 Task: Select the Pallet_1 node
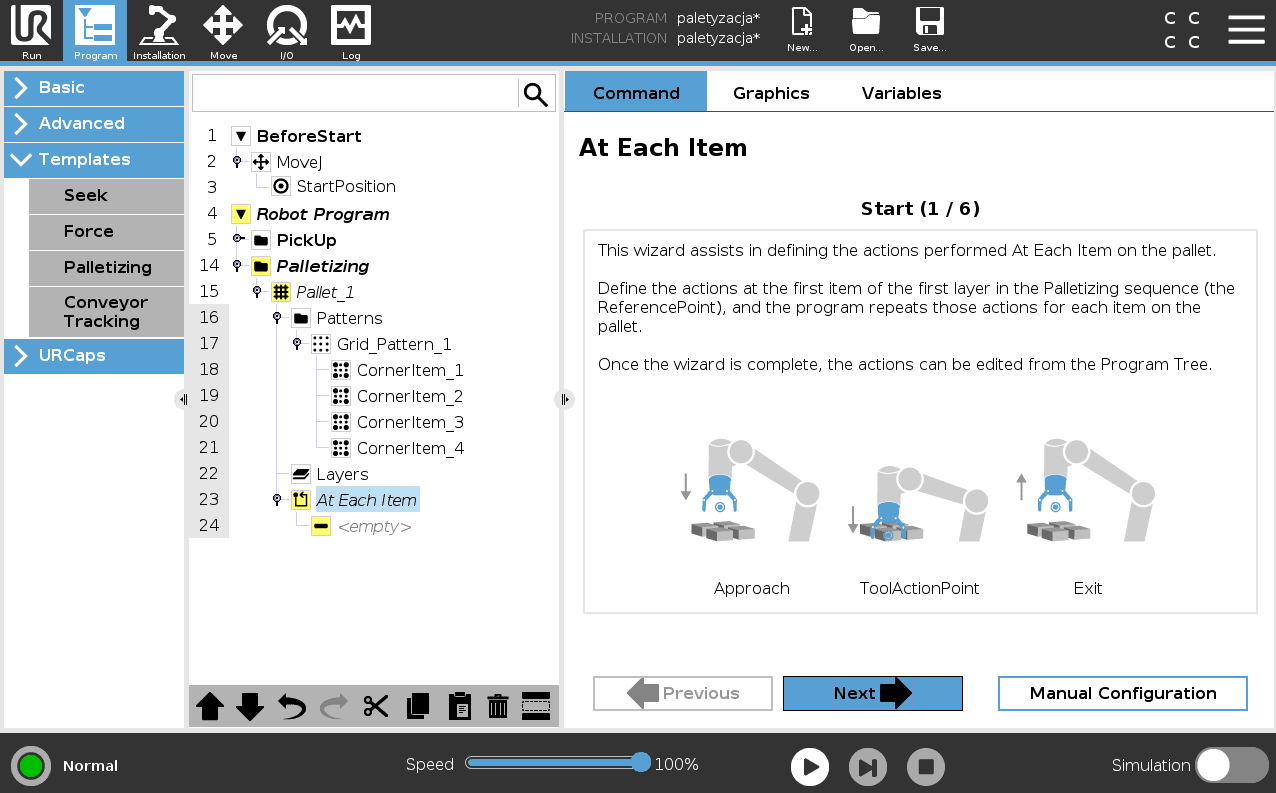click(x=325, y=292)
